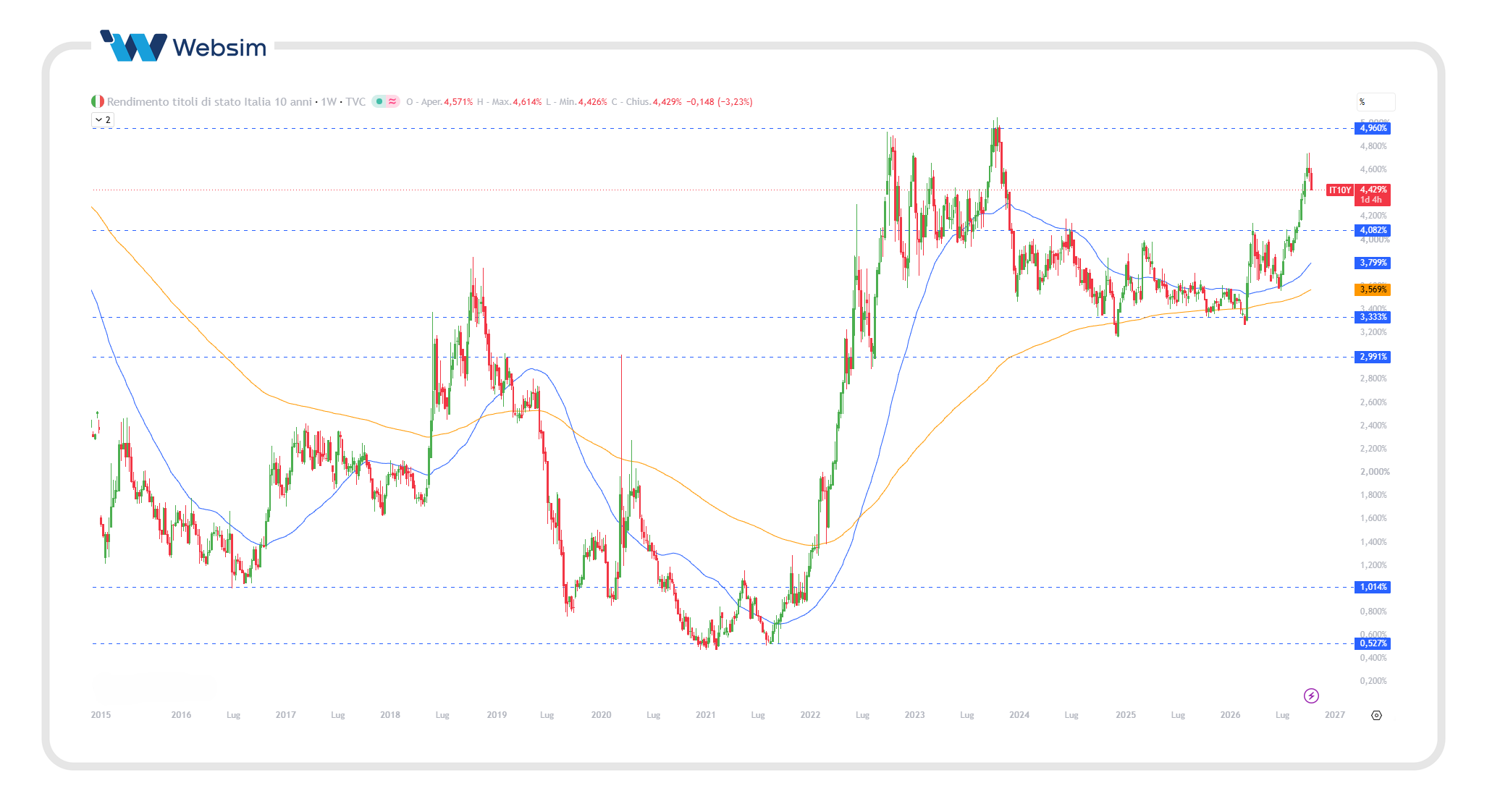The image size is (1487, 812).
Task: Open chart settings hexagon gear icon
Action: tap(1376, 715)
